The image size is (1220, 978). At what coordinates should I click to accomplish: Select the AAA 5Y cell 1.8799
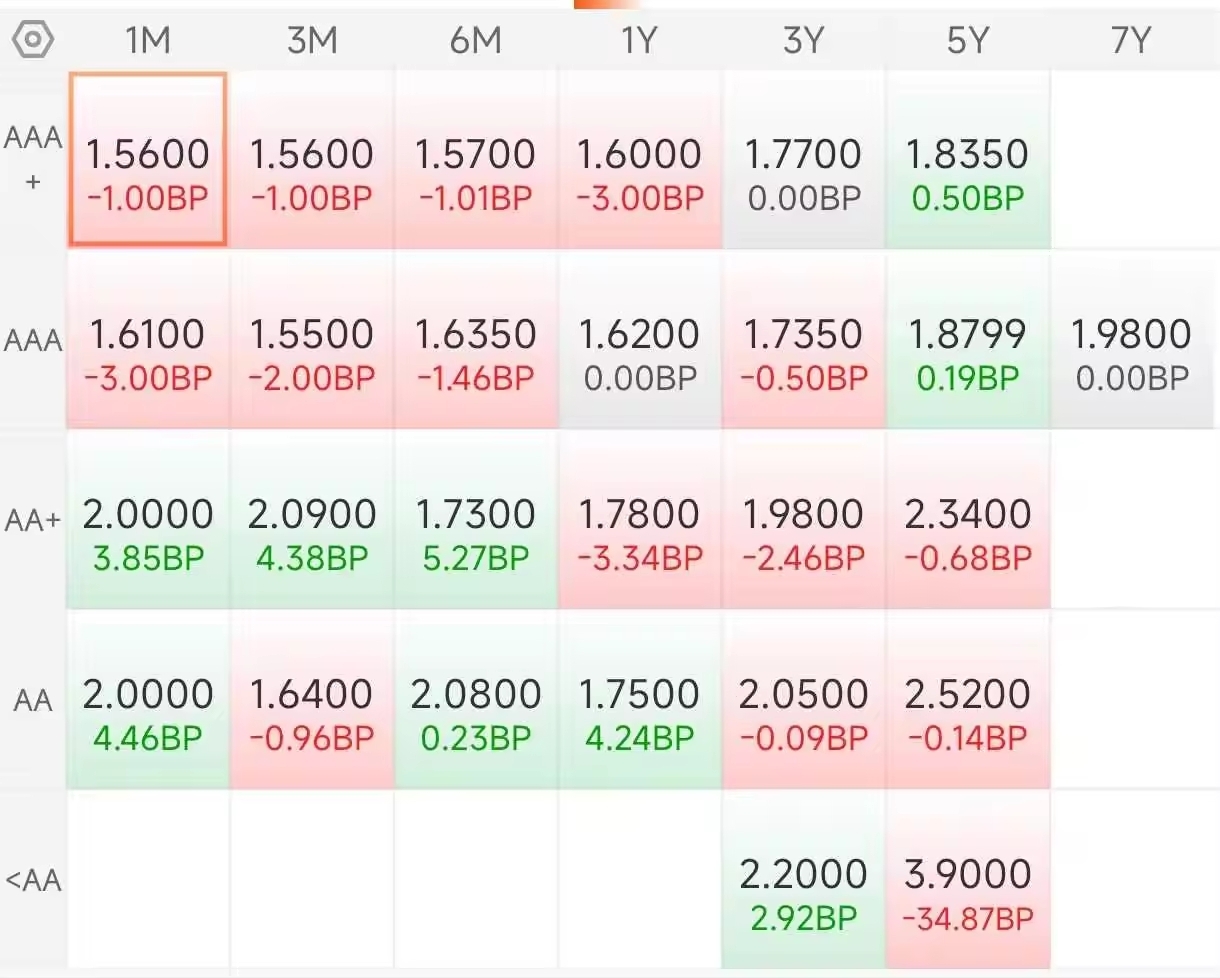coord(968,340)
